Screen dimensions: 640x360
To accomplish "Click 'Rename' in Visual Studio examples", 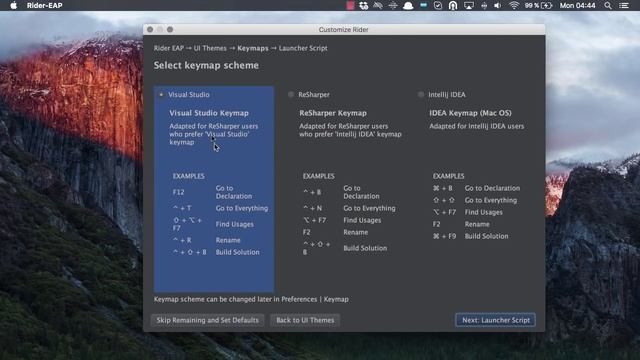I will (x=228, y=240).
